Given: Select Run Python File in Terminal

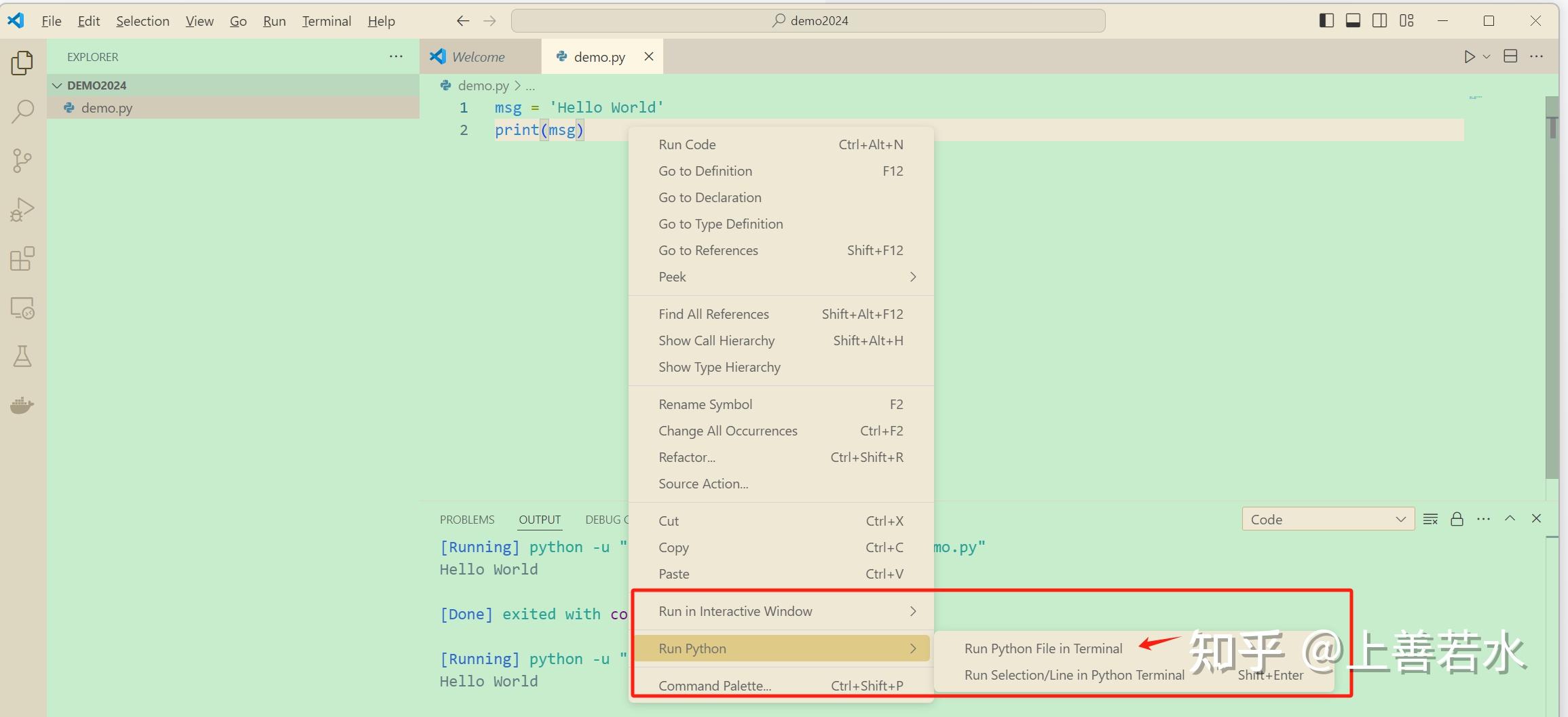Looking at the screenshot, I should [x=1134, y=648].
